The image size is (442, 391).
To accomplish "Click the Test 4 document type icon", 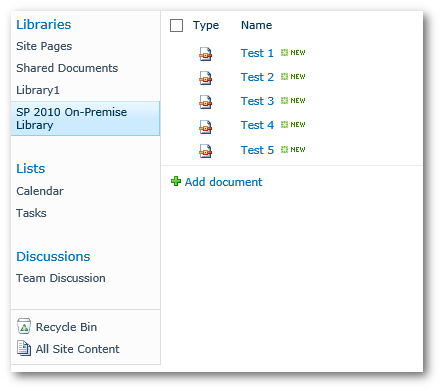I will [205, 127].
